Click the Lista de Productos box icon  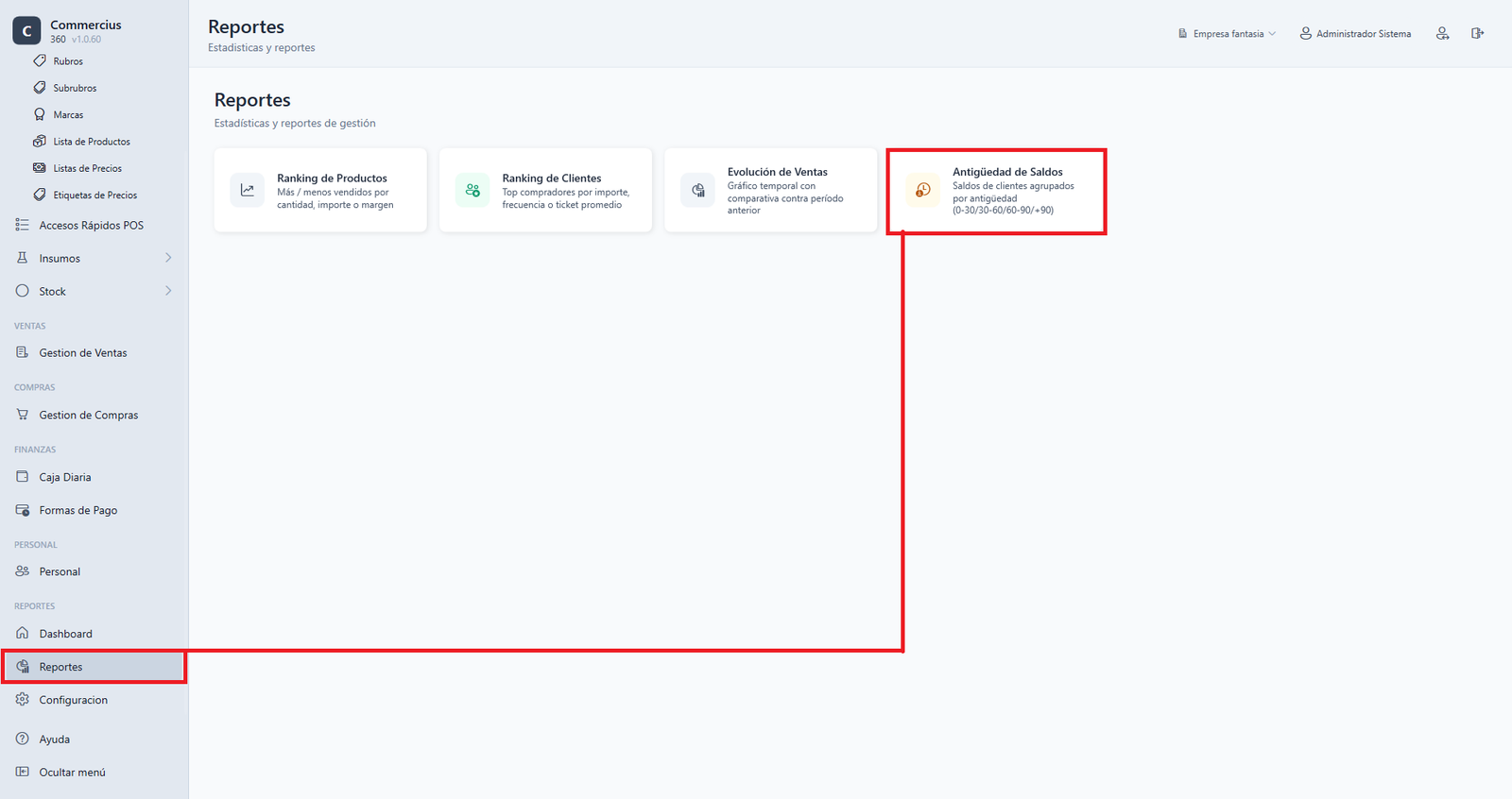coord(40,141)
